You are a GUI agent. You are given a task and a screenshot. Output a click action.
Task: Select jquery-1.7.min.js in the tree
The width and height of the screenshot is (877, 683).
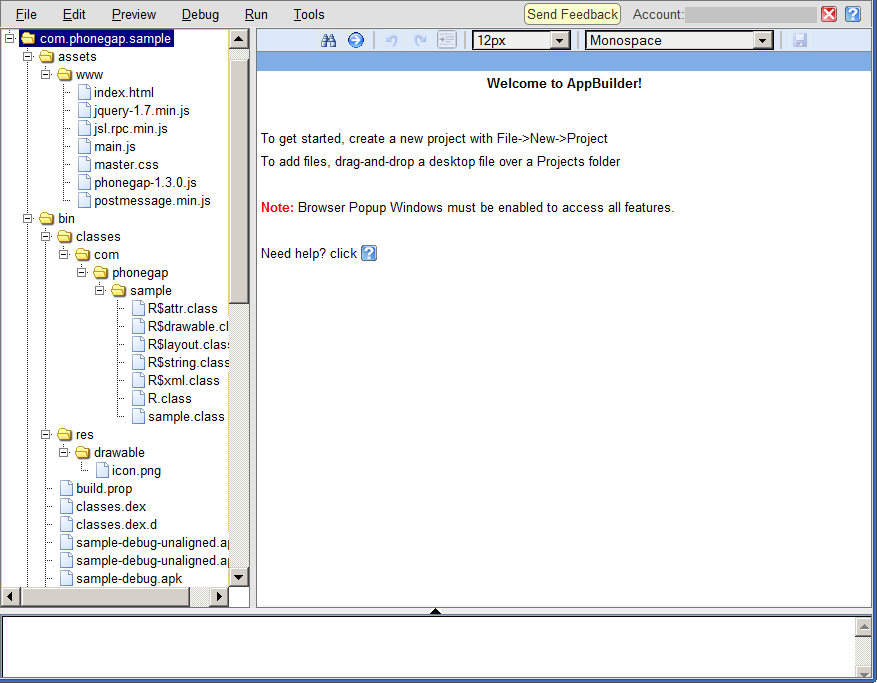tap(142, 111)
